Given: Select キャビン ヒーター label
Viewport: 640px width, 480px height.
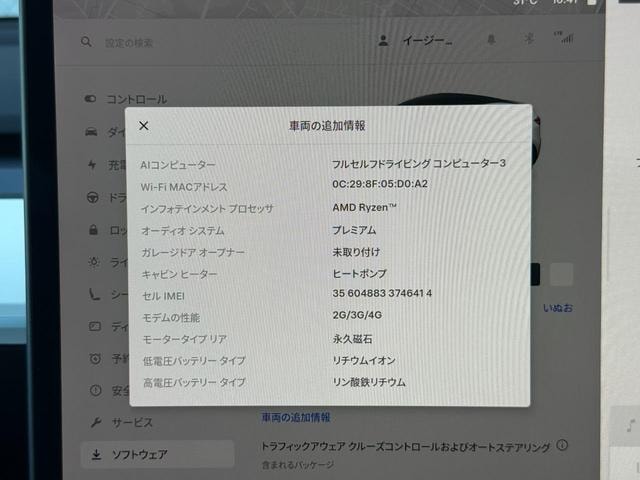Looking at the screenshot, I should click(180, 274).
